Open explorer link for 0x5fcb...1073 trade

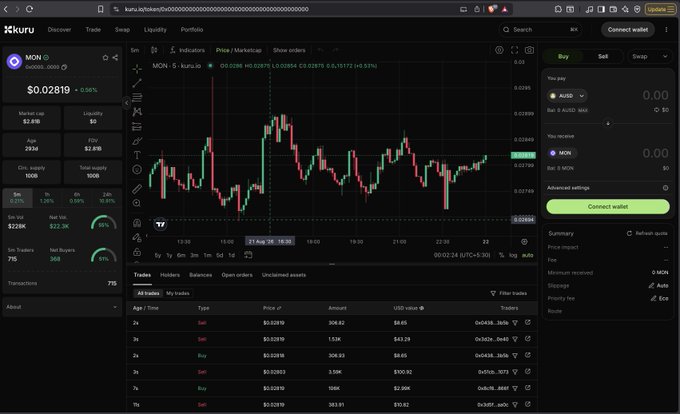[x=528, y=372]
